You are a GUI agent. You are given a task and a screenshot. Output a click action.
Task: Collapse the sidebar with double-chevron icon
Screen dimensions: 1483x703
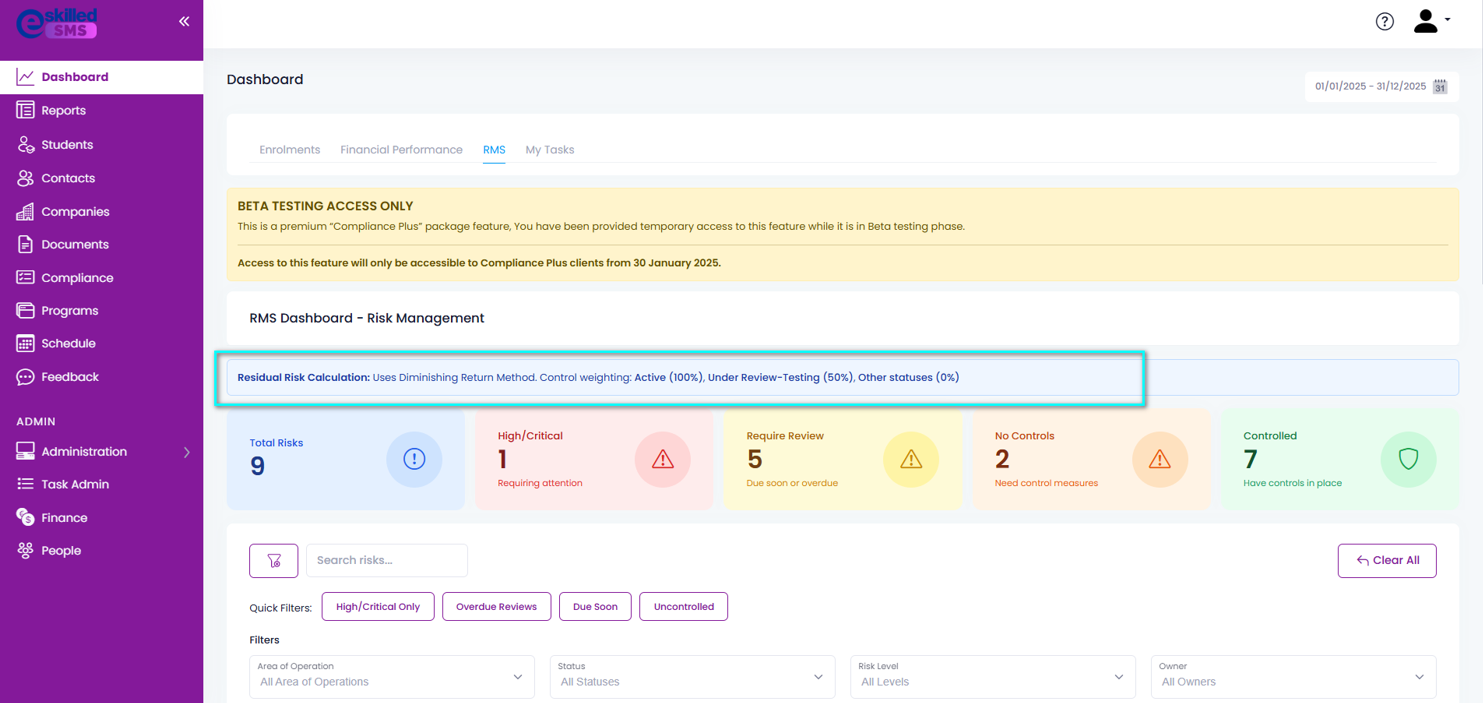click(184, 21)
